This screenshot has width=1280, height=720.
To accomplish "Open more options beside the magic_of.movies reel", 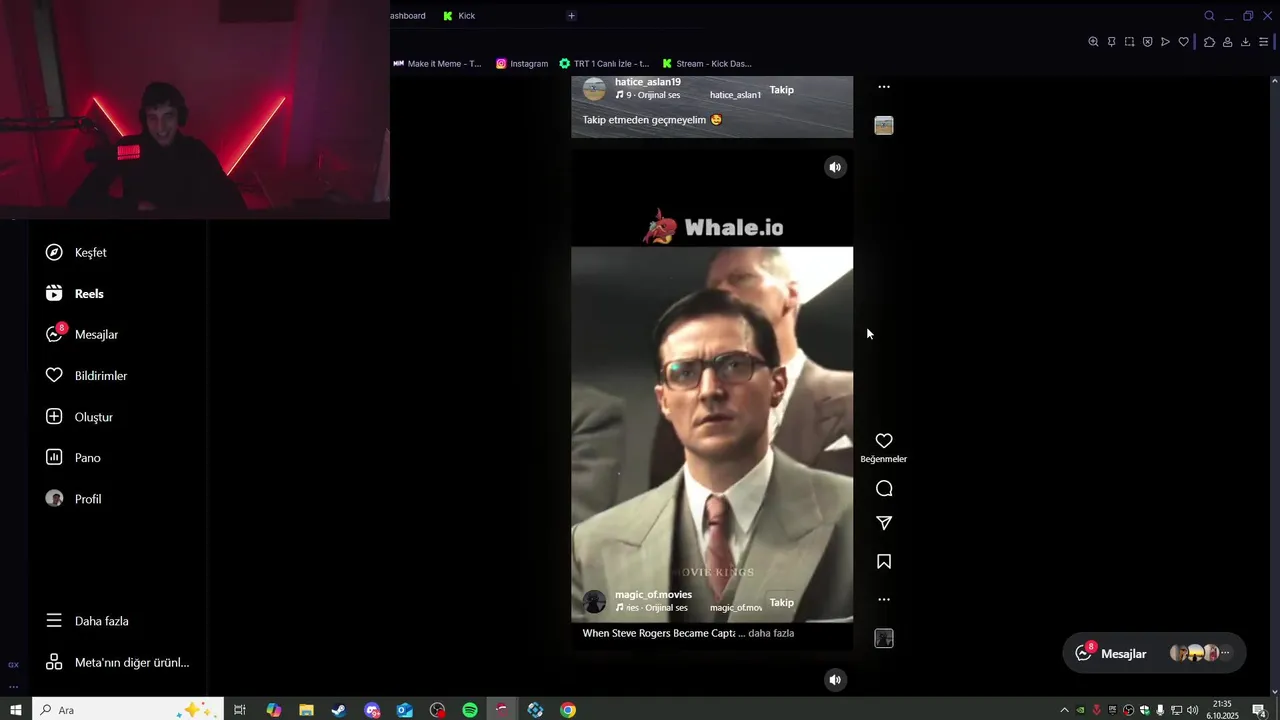I will (884, 600).
